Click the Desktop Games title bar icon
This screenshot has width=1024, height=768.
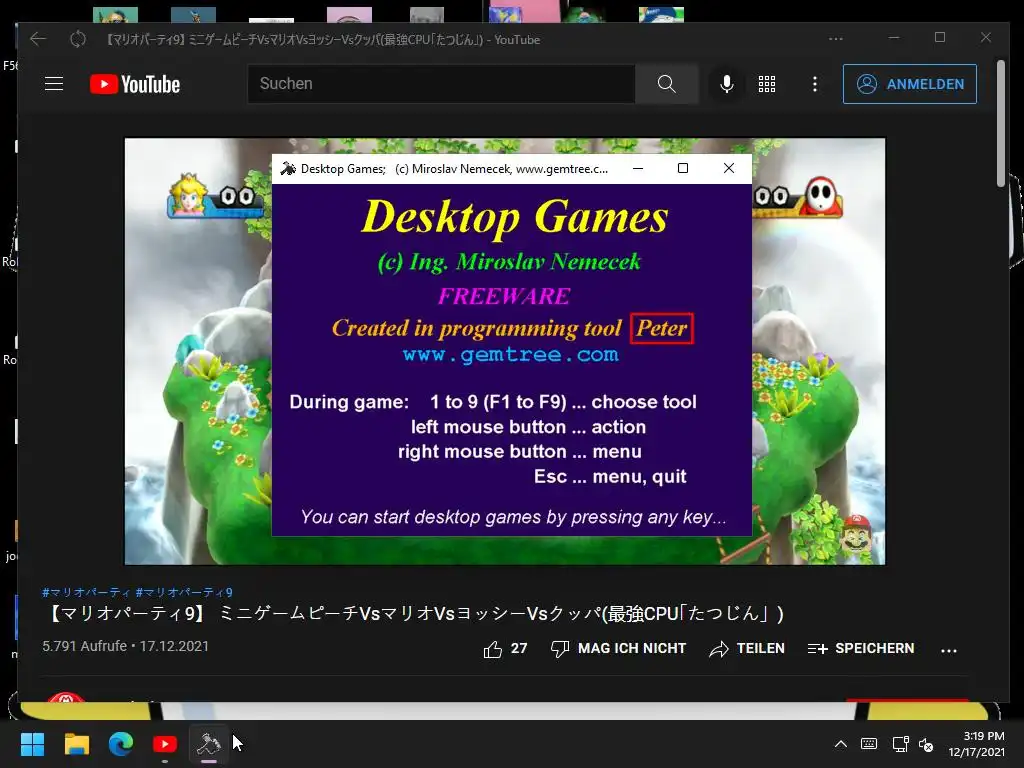288,168
